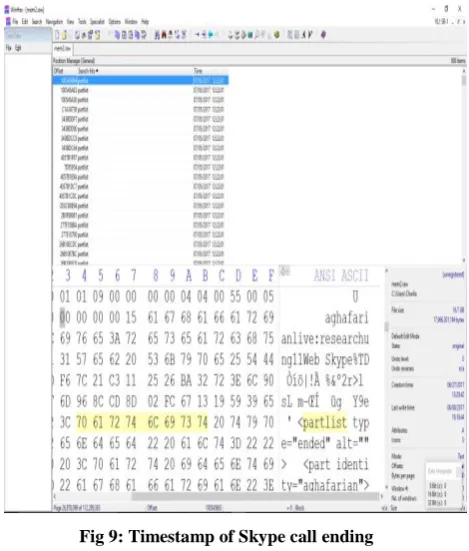
Task: Sort by the Search hits column header
Action: coord(88,71)
